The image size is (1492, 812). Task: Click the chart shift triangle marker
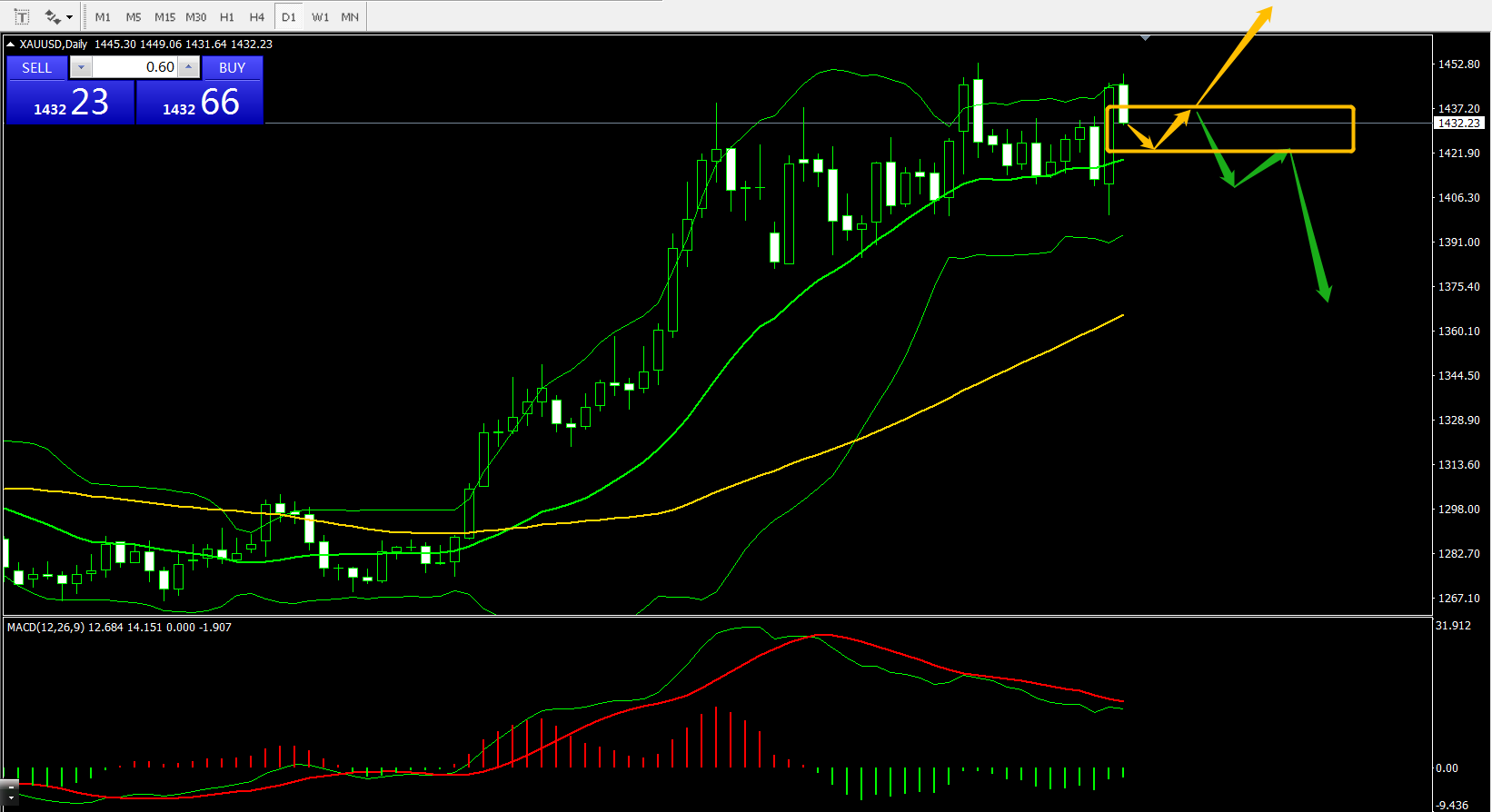[x=1145, y=38]
